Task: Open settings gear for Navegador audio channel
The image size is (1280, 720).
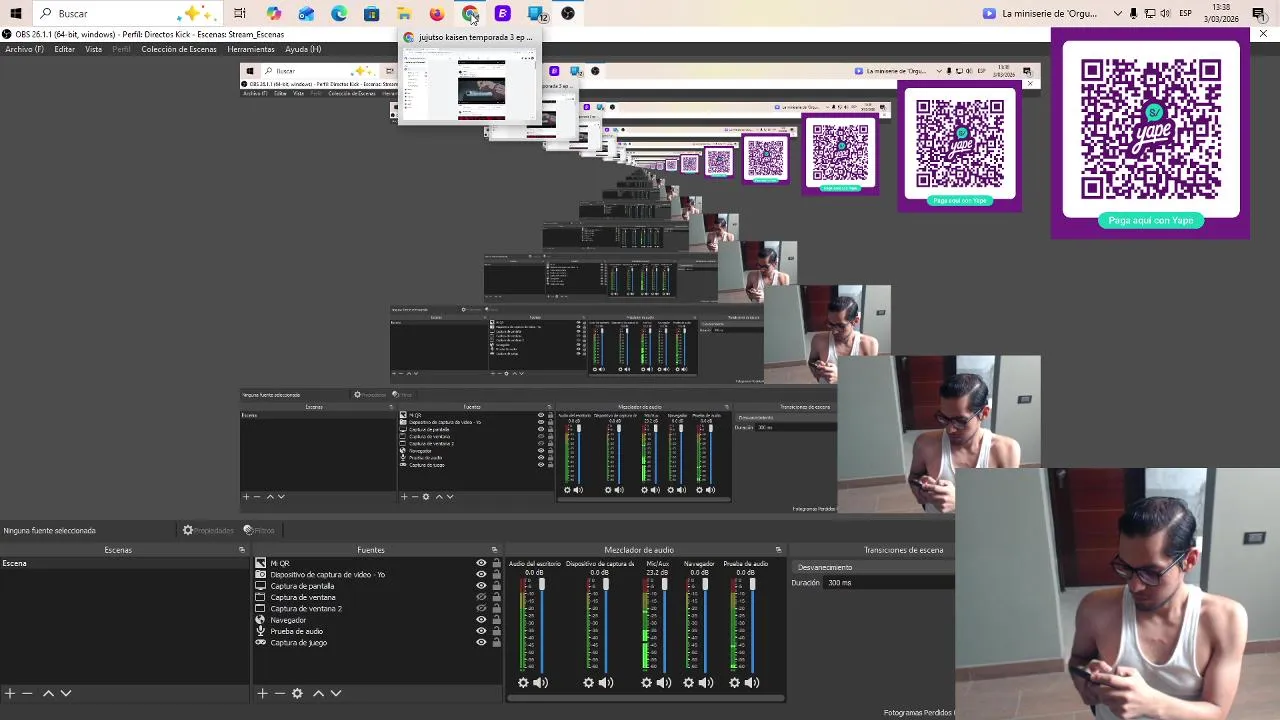Action: click(688, 683)
